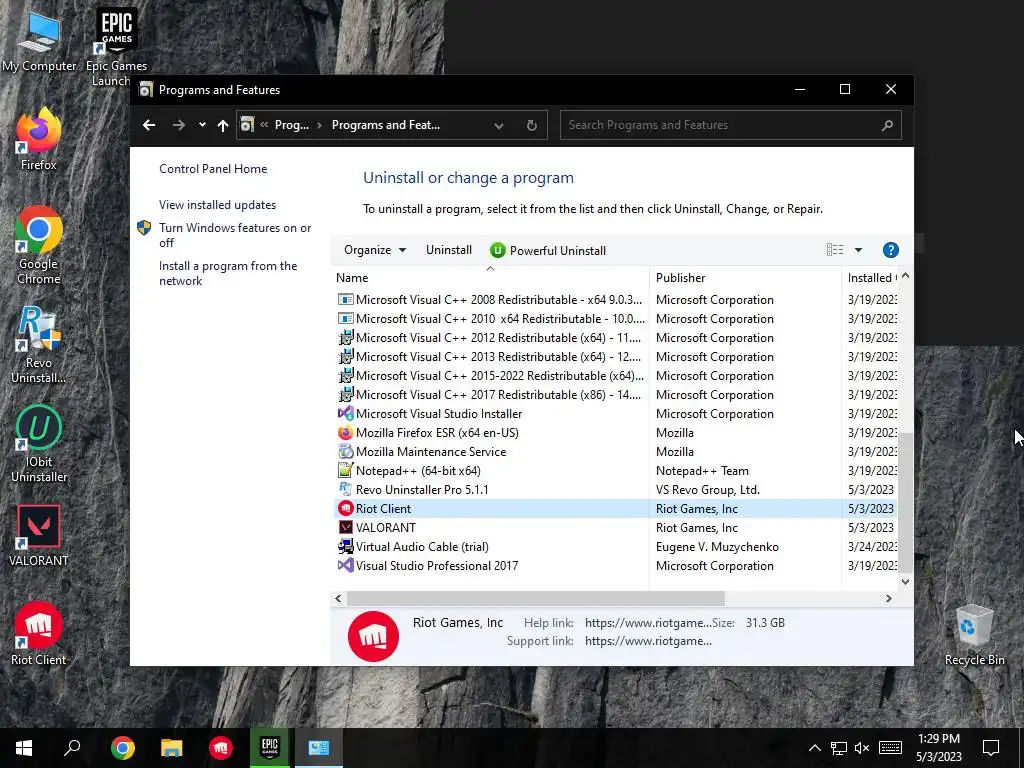Click the Control Panel taskbar icon
The width and height of the screenshot is (1024, 768).
319,748
